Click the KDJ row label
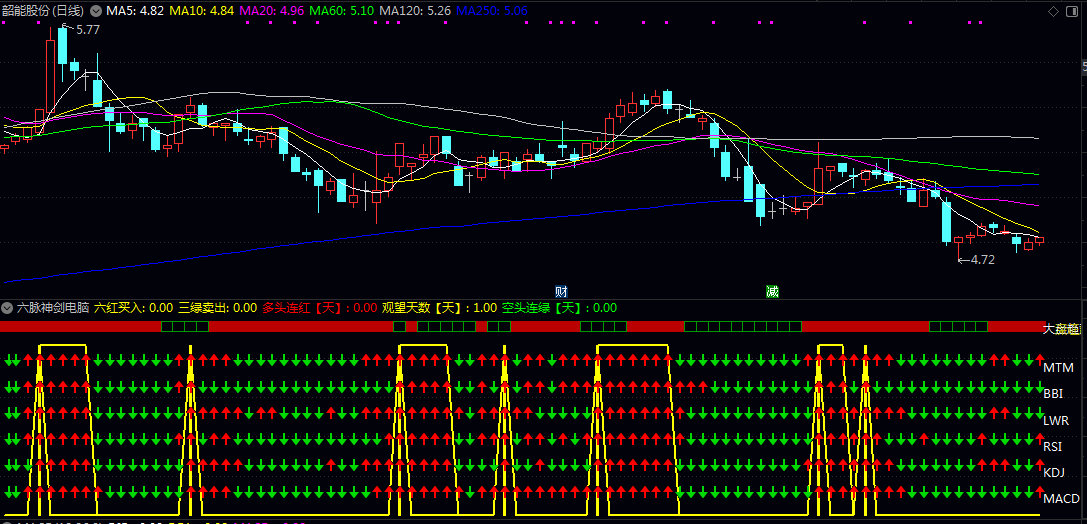 coord(1054,473)
